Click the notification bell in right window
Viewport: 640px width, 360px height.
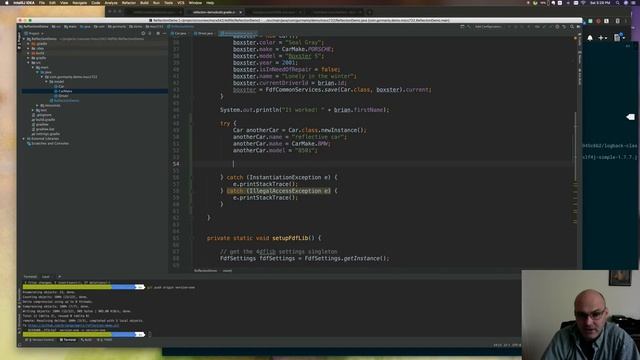[590, 38]
